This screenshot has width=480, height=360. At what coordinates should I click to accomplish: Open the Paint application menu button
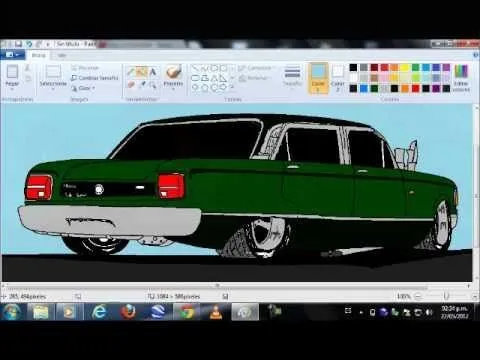click(12, 55)
